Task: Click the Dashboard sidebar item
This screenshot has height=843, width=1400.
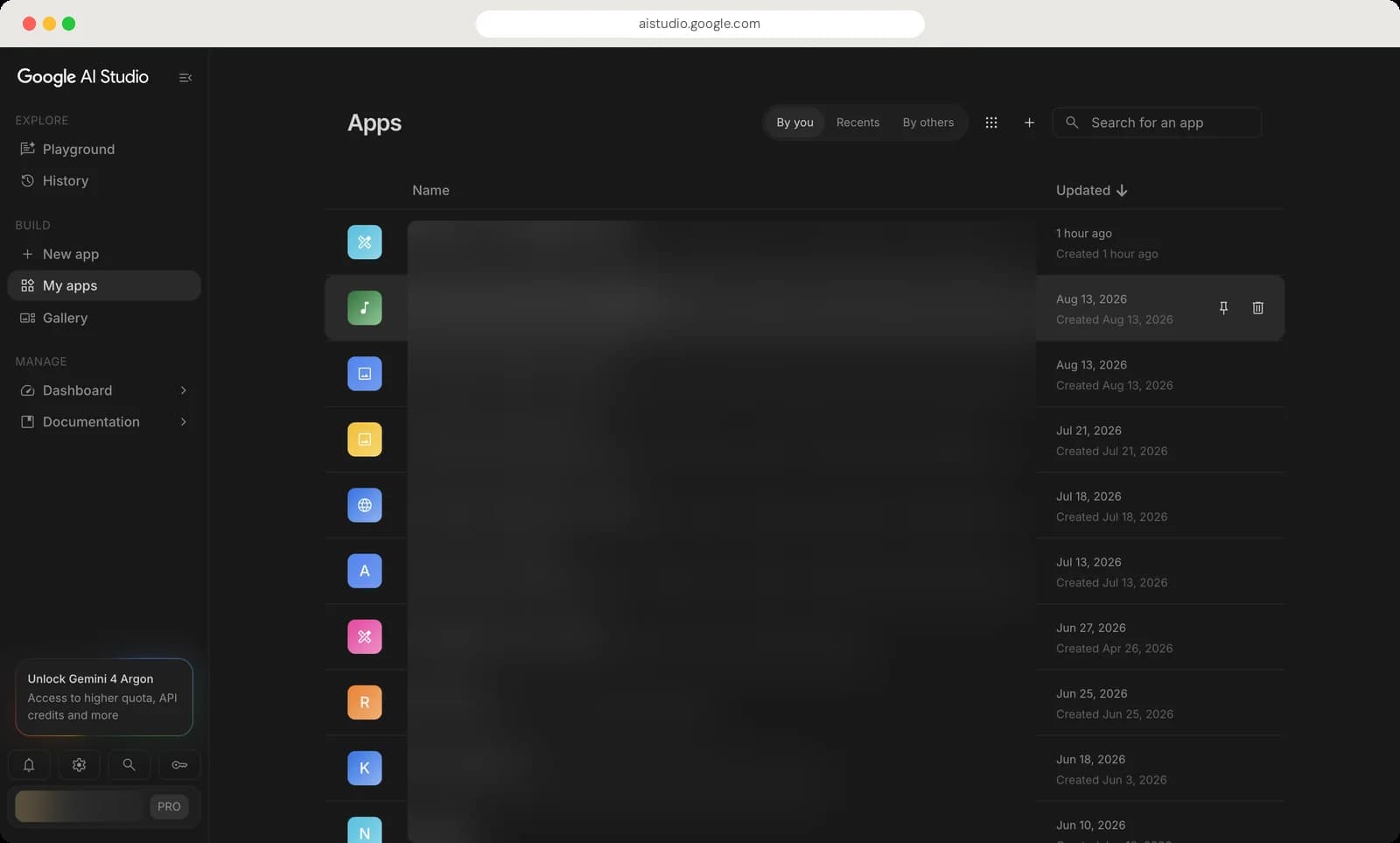Action: pyautogui.click(x=104, y=390)
